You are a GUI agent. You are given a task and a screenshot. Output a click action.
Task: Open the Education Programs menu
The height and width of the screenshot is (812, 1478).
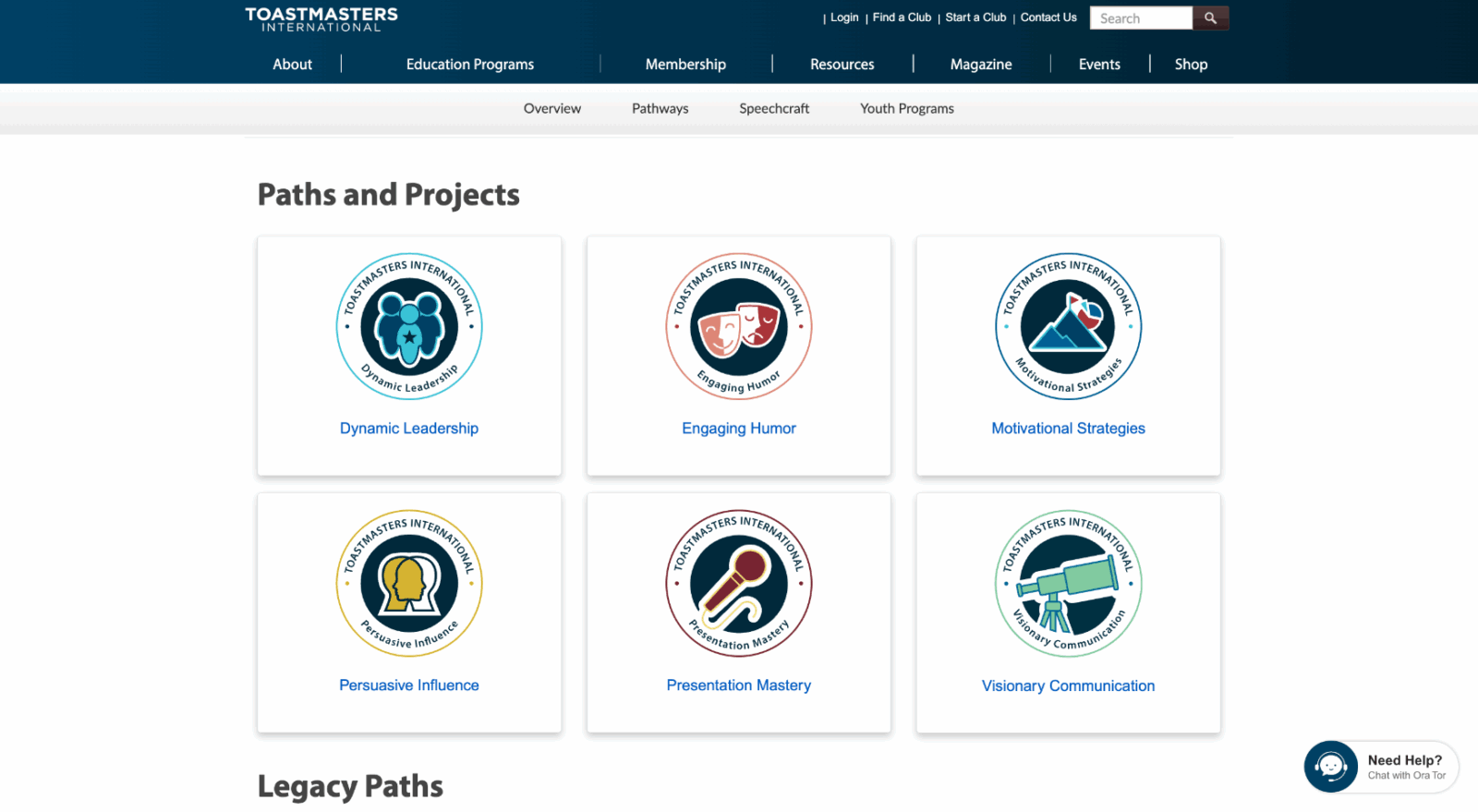[x=470, y=65]
